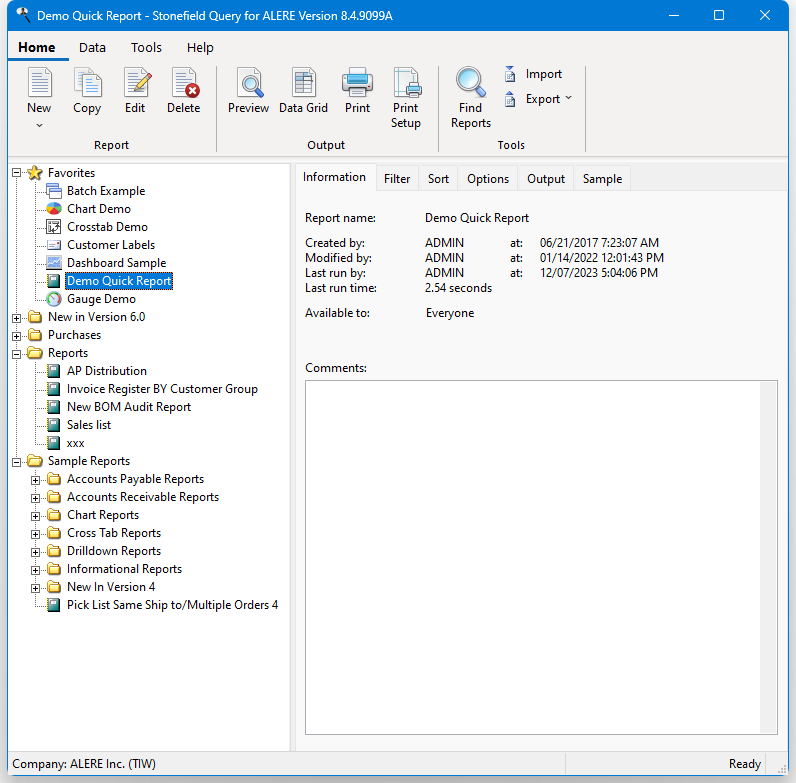Switch to the Sample tab
The width and height of the screenshot is (796, 783).
tap(602, 179)
